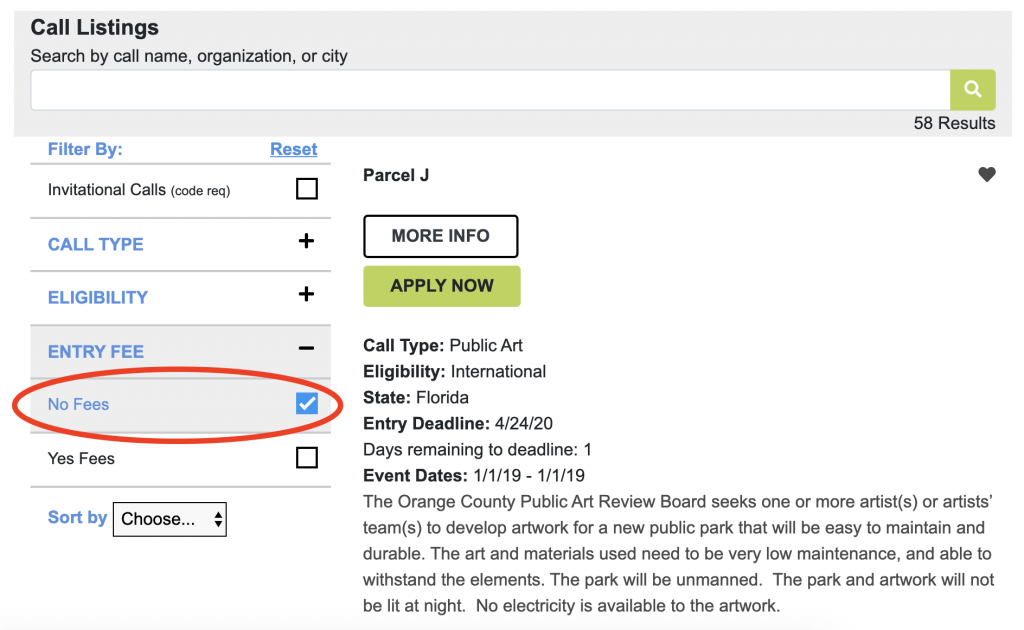The height and width of the screenshot is (630, 1024).
Task: Collapse Entry Fee with the minus icon
Action: coord(306,349)
